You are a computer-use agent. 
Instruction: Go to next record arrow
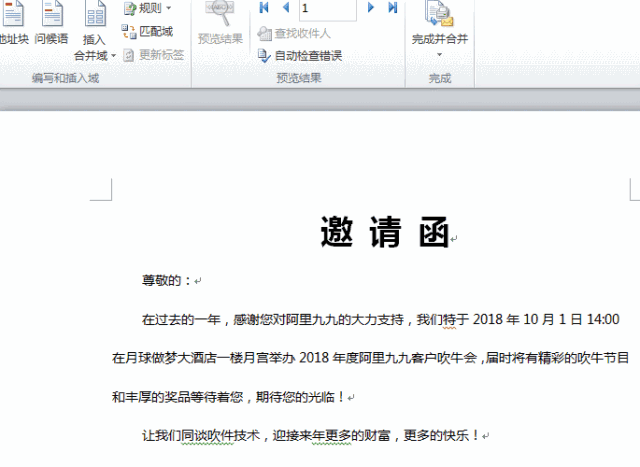click(x=371, y=7)
